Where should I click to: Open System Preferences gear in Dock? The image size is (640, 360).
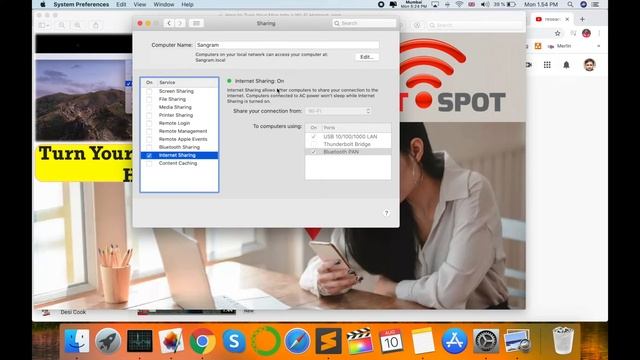(486, 341)
